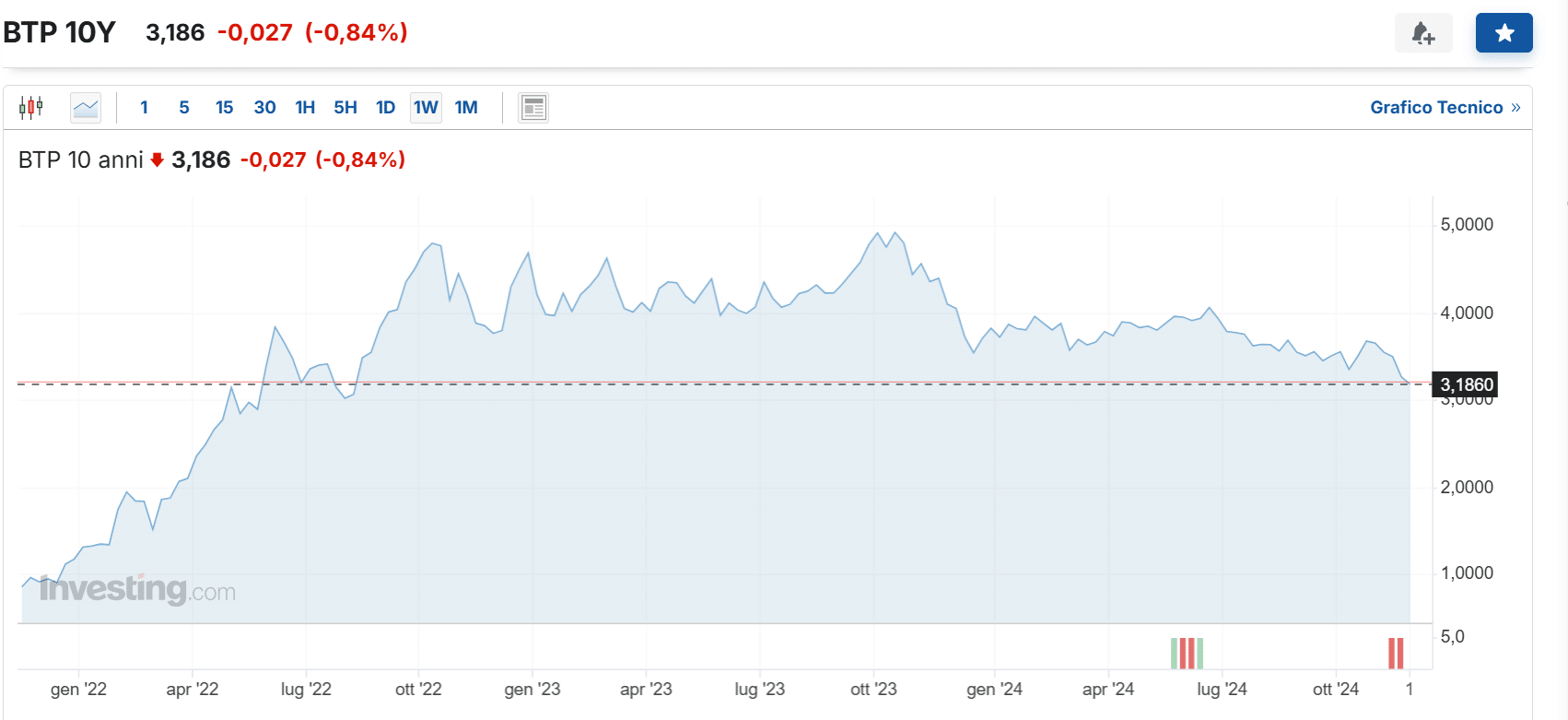Click the 2,0000 y-axis label
This screenshot has width=1568, height=720.
click(1467, 487)
